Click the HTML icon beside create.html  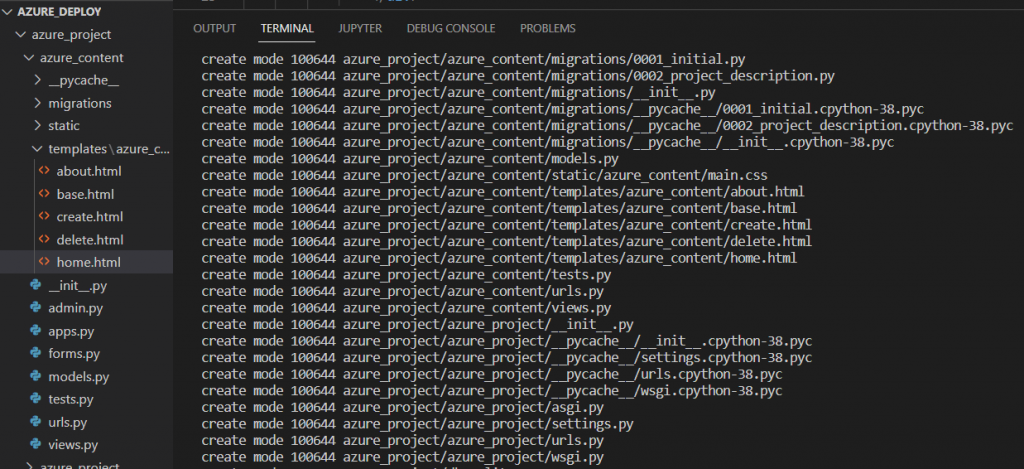(x=44, y=216)
